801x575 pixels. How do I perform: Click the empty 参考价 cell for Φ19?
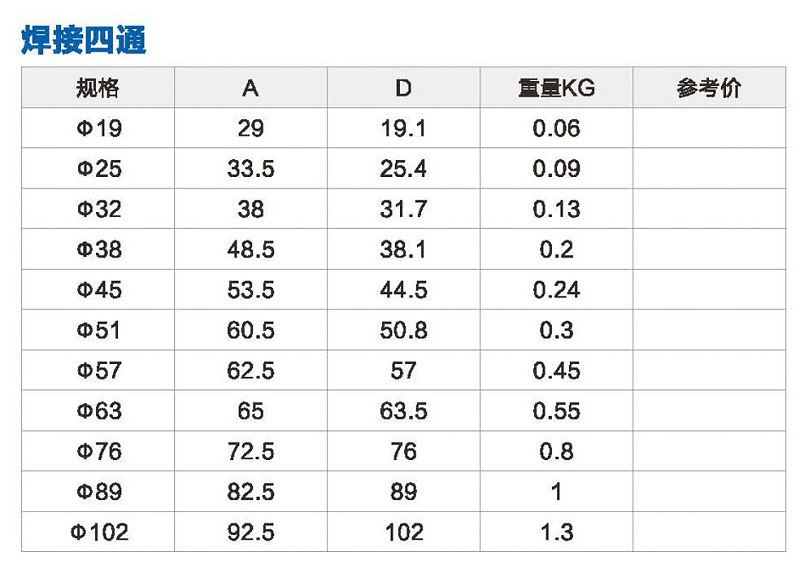pos(709,128)
